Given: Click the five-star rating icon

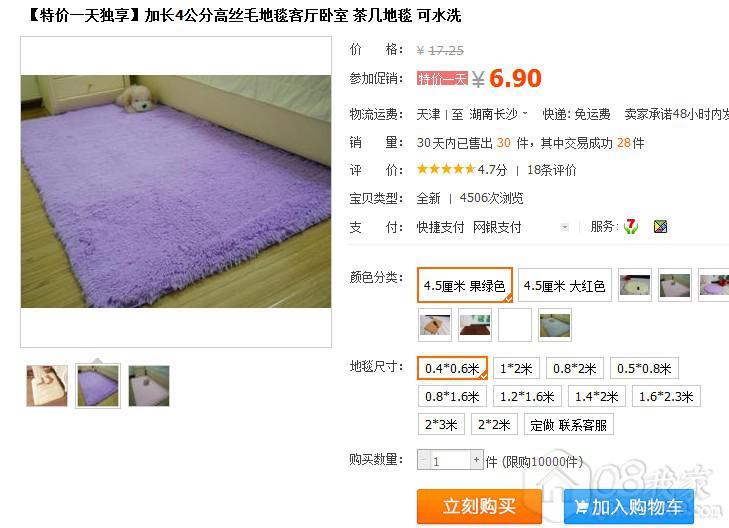Looking at the screenshot, I should [446, 169].
